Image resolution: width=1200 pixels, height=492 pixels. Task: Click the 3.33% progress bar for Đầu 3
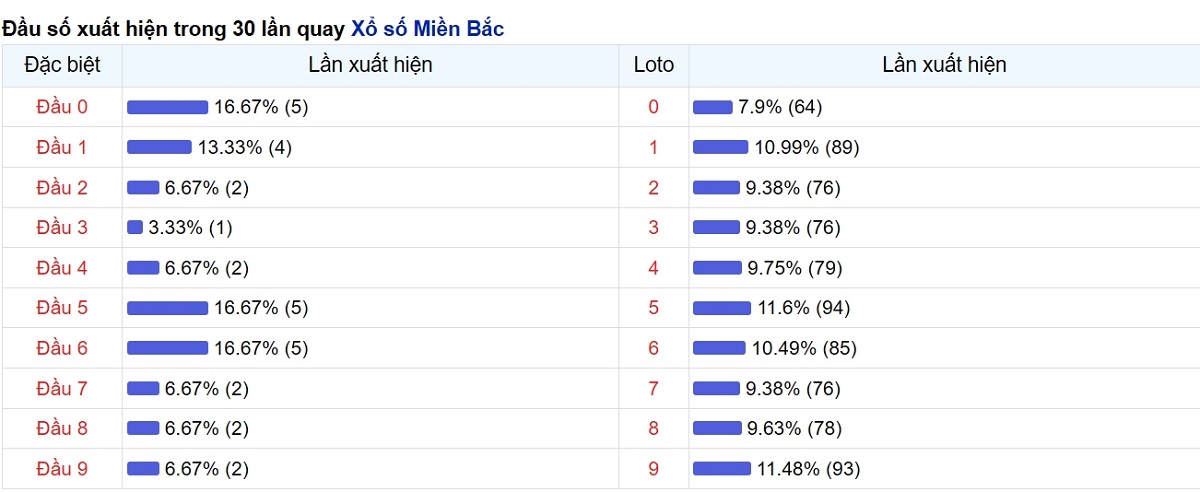click(135, 227)
